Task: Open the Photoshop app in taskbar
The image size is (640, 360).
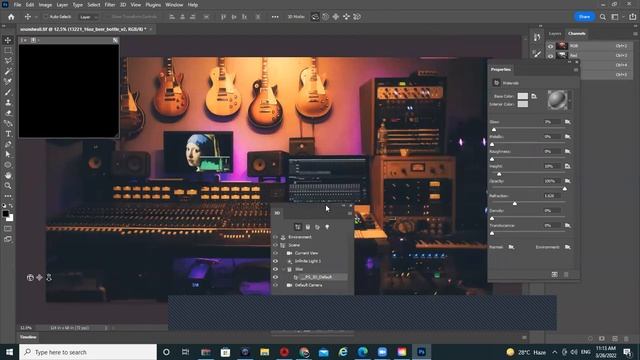Action: 422,351
